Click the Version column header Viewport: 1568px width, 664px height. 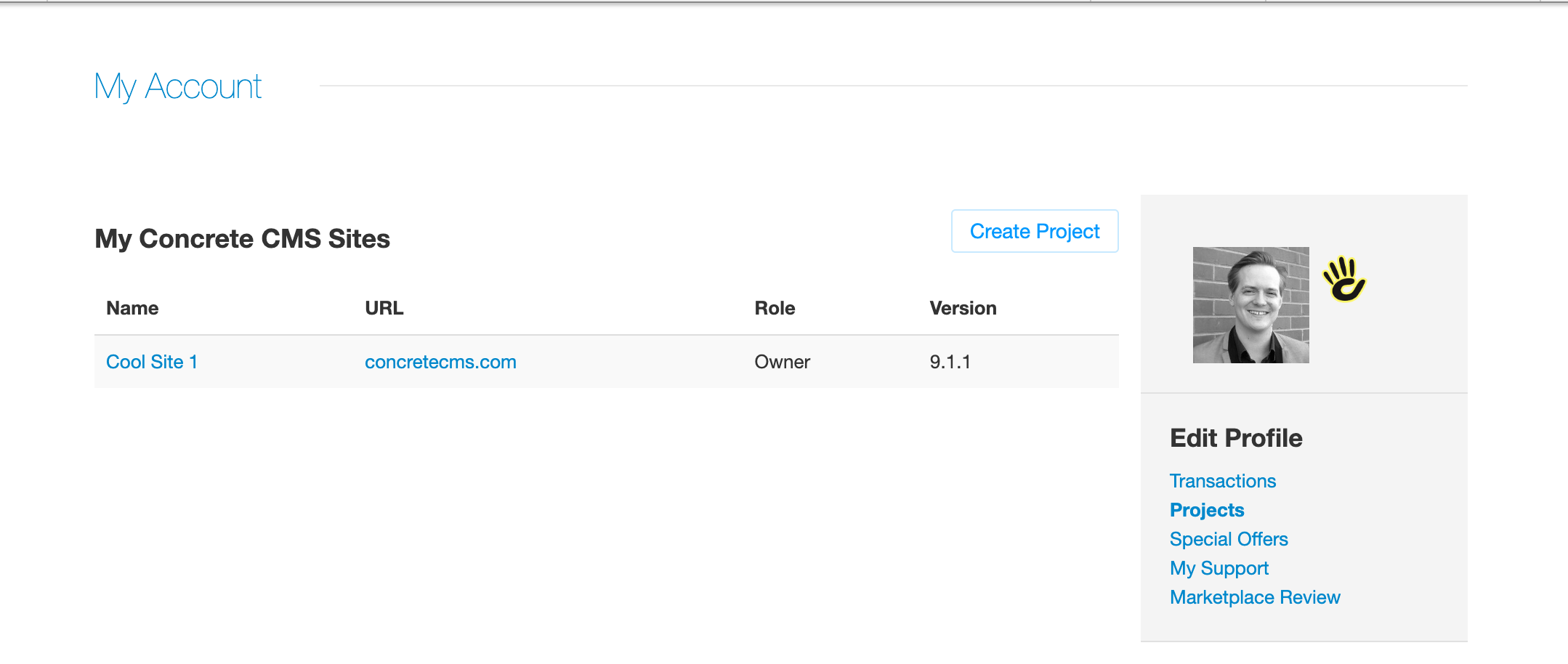[963, 308]
